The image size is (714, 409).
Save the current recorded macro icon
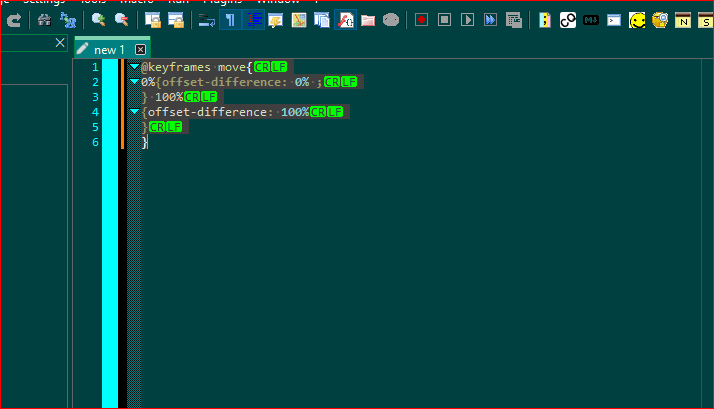tap(514, 20)
